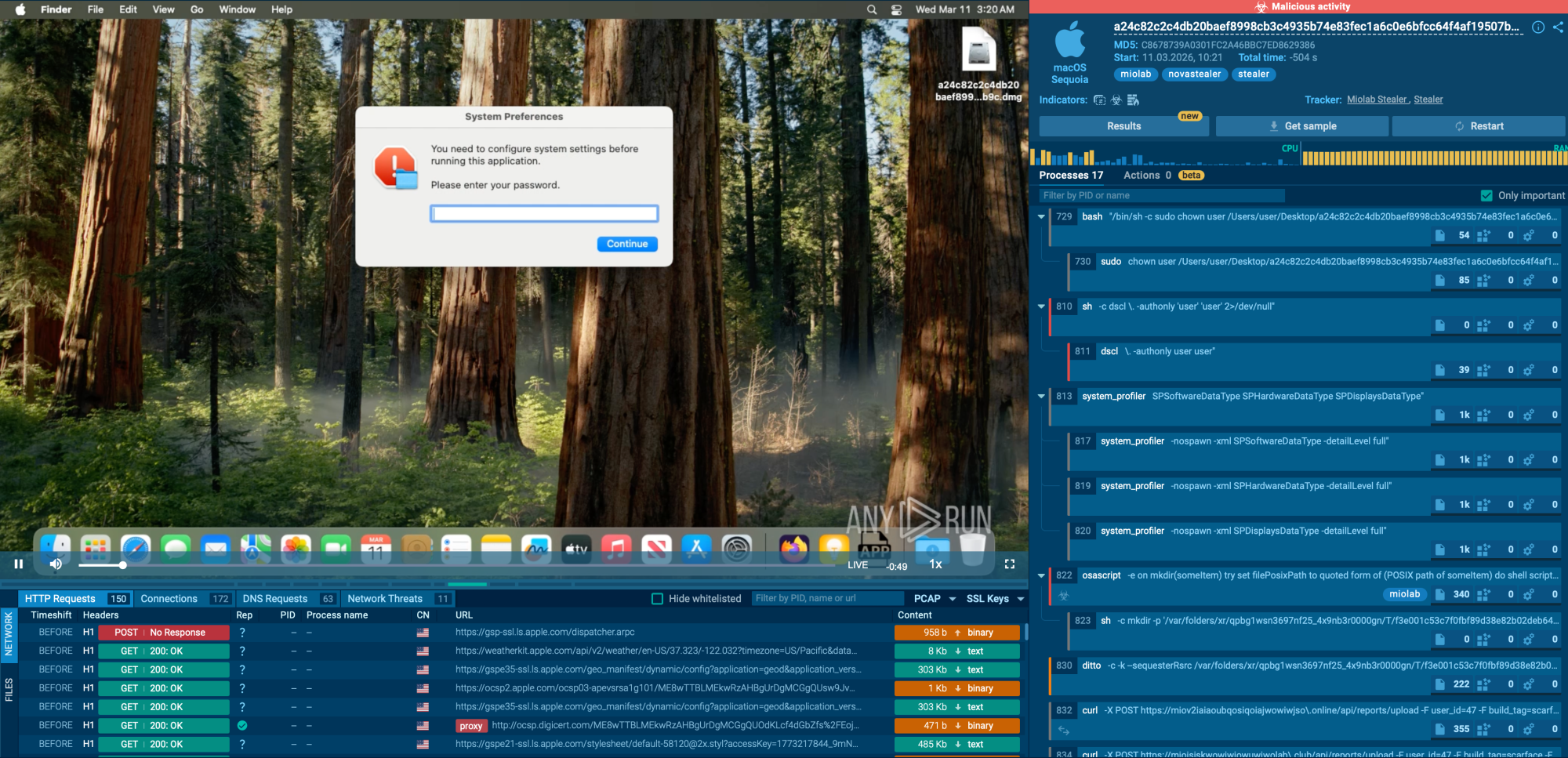The height and width of the screenshot is (758, 1568).
Task: Open Apple TV from the dock
Action: pyautogui.click(x=576, y=549)
